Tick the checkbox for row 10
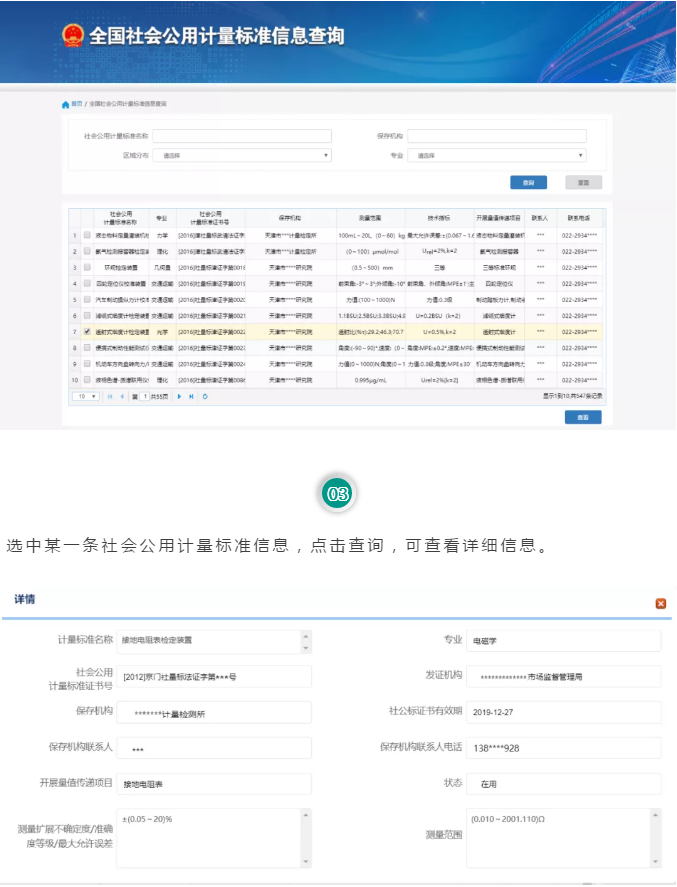Viewport: 677px width, 887px height. pos(88,380)
